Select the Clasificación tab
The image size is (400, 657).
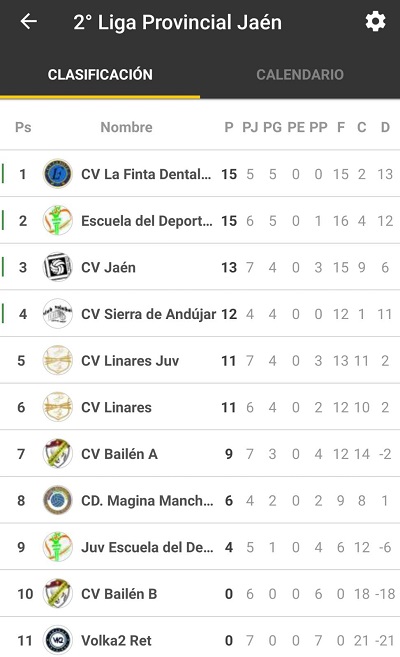tap(100, 75)
